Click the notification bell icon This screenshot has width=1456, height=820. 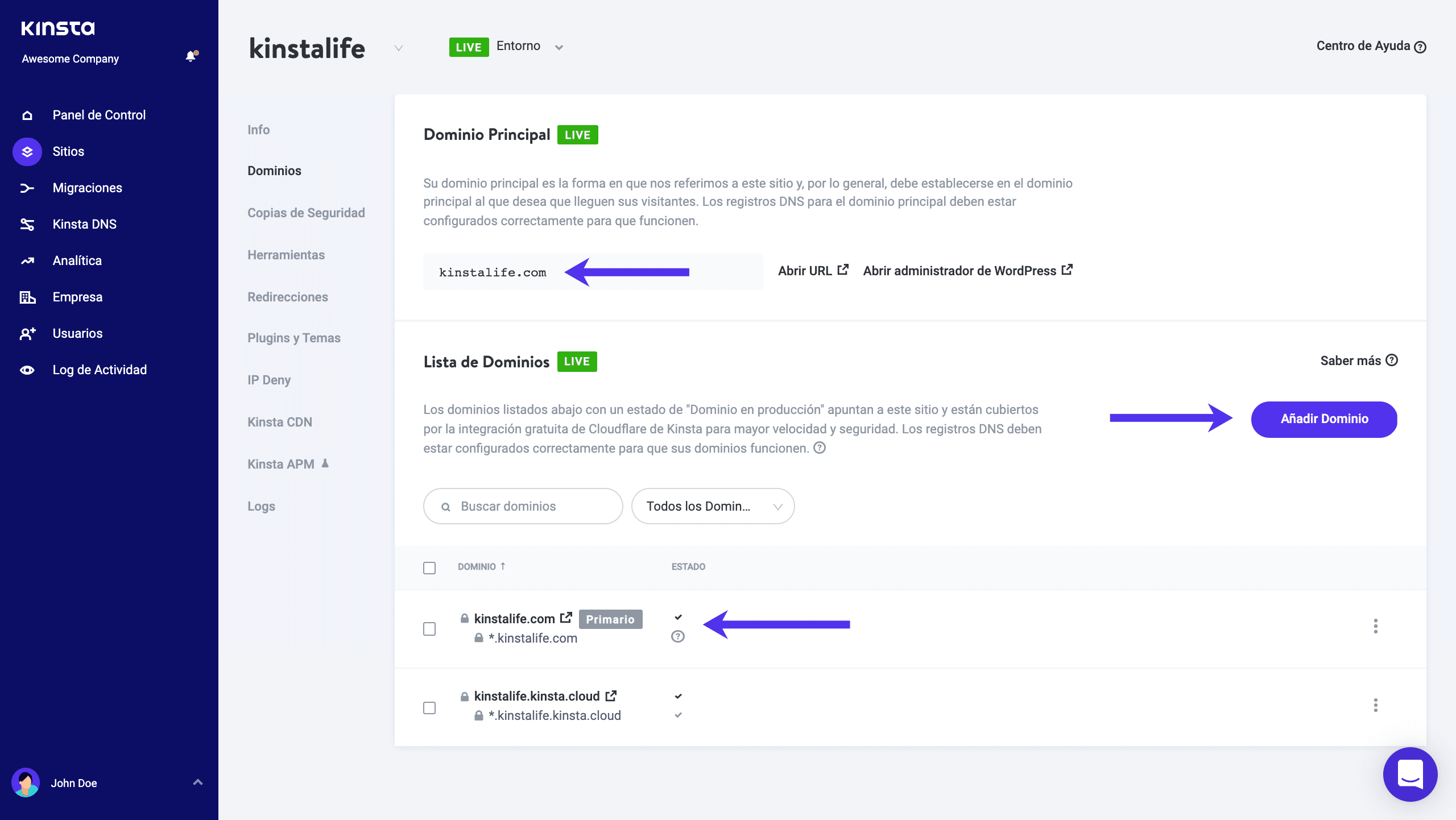(x=191, y=56)
